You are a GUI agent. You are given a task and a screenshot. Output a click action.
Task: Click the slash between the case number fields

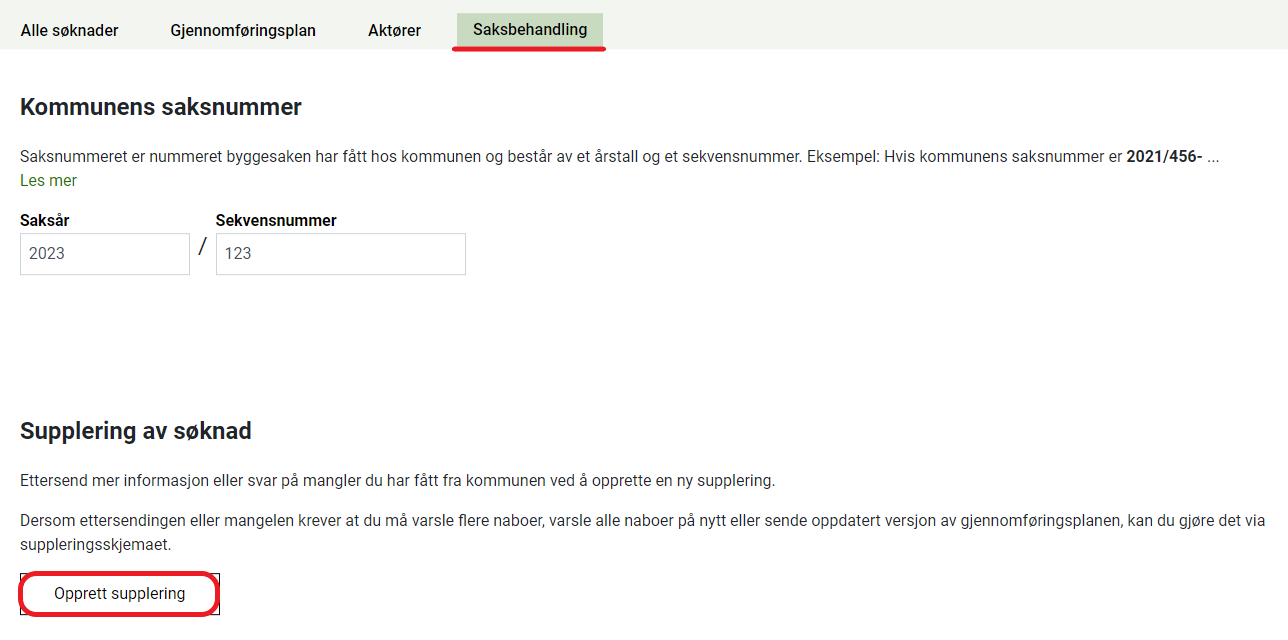[x=202, y=247]
